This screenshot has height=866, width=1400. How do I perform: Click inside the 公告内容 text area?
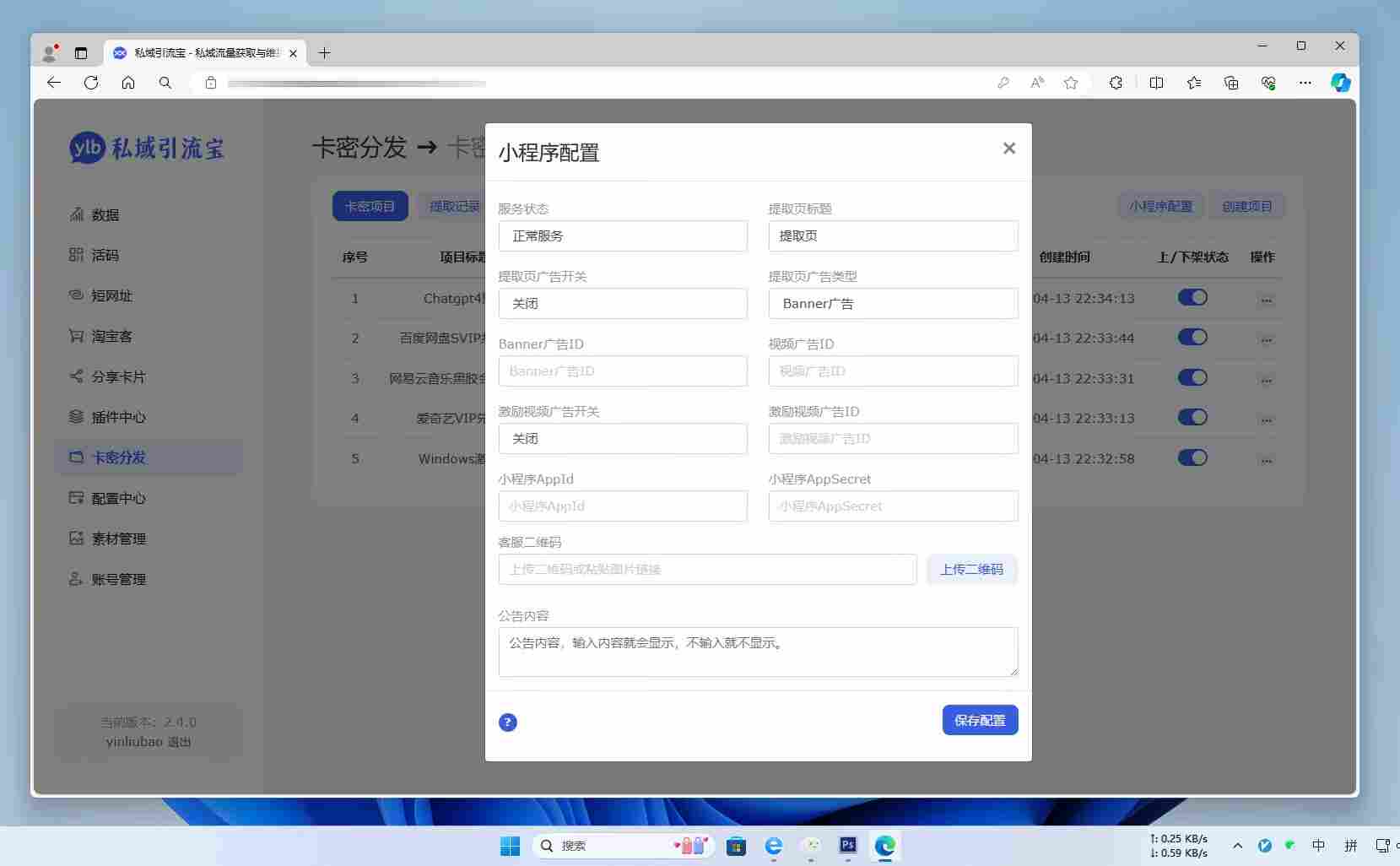click(757, 652)
